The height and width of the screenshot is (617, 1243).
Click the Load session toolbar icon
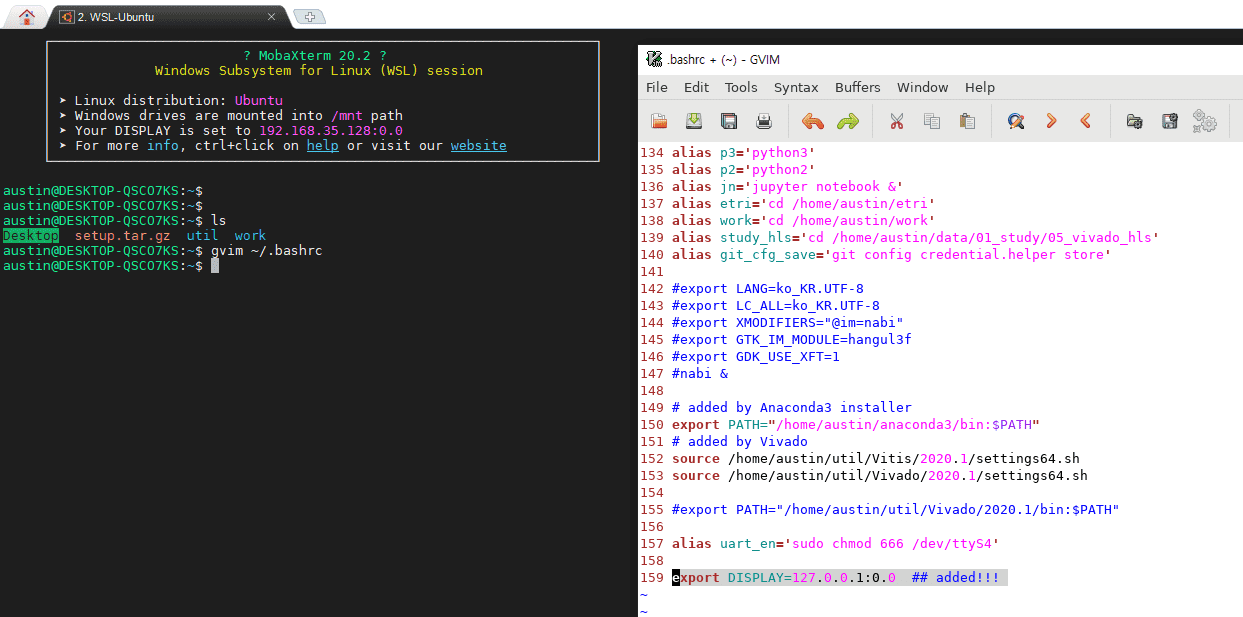tap(1134, 121)
